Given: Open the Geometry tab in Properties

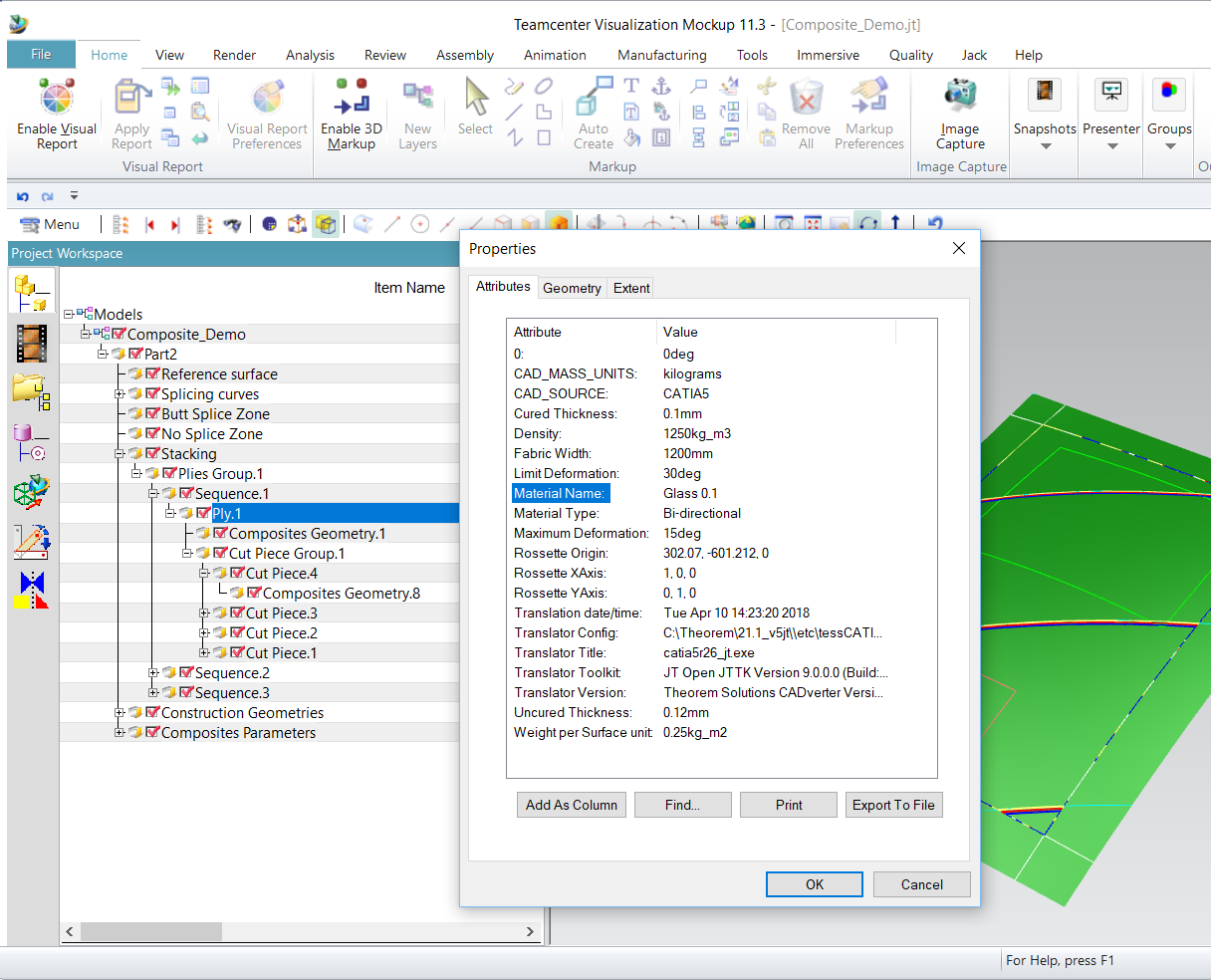Looking at the screenshot, I should pyautogui.click(x=572, y=288).
